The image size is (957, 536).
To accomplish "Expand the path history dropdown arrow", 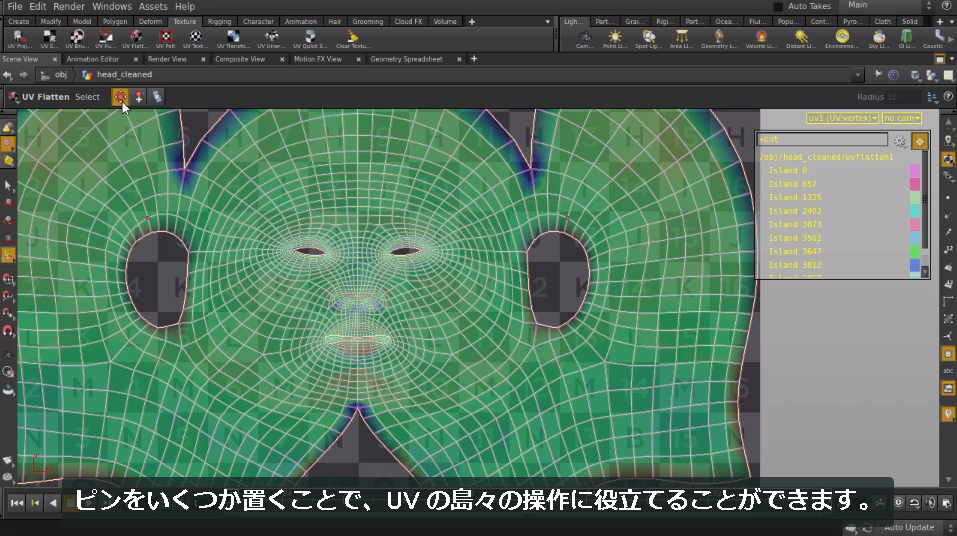I will pos(858,75).
